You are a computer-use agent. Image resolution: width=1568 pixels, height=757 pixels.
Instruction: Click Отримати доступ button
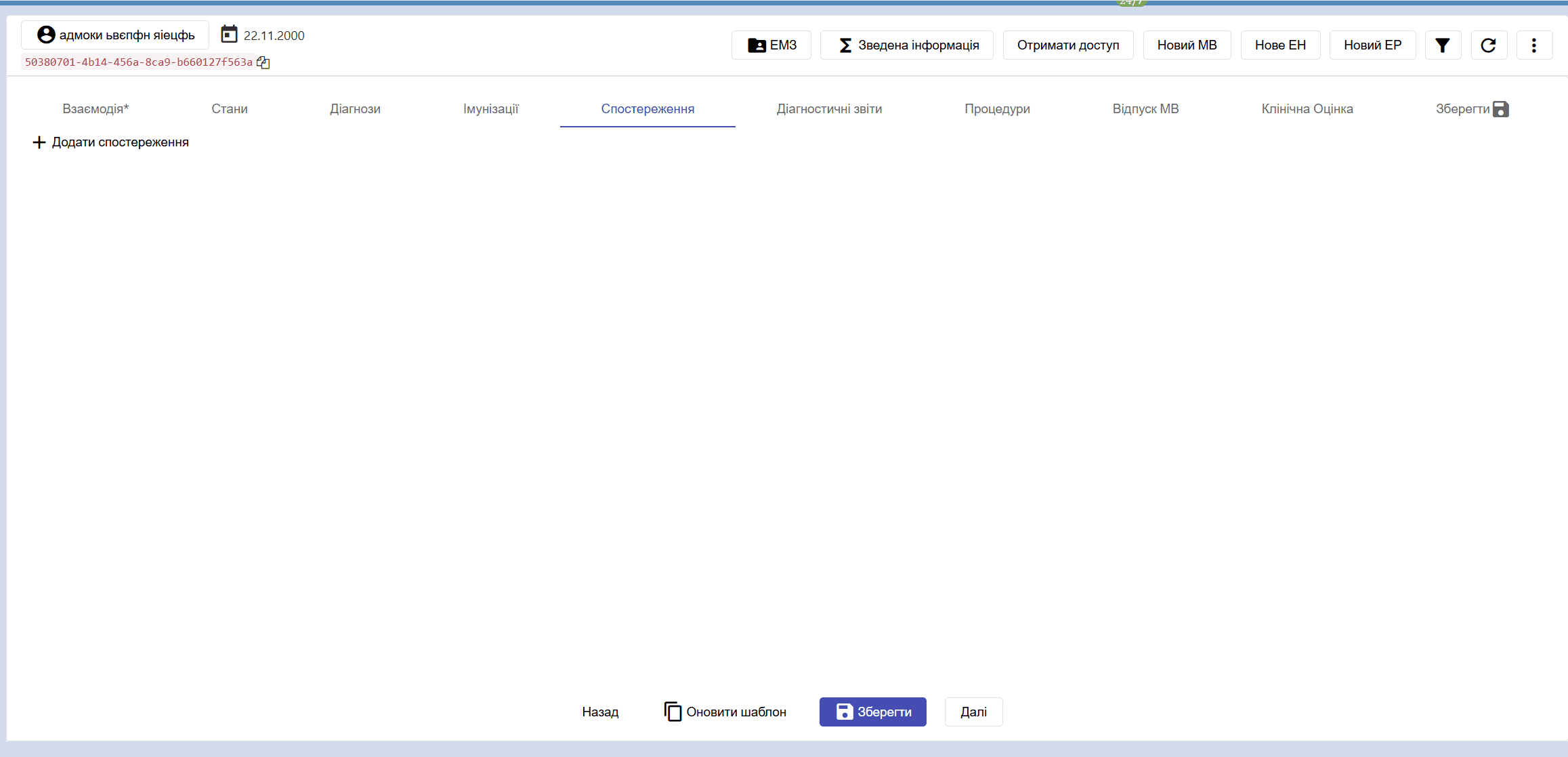[x=1067, y=45]
